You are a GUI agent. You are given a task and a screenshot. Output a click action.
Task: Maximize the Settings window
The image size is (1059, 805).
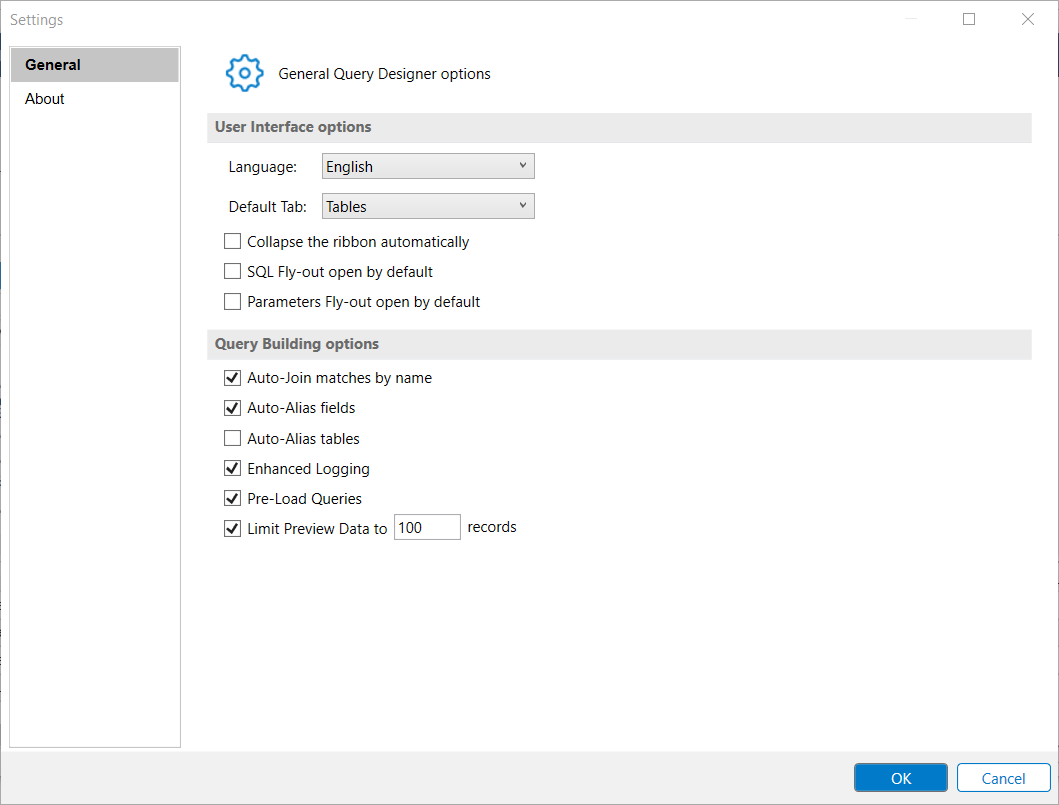[x=968, y=19]
